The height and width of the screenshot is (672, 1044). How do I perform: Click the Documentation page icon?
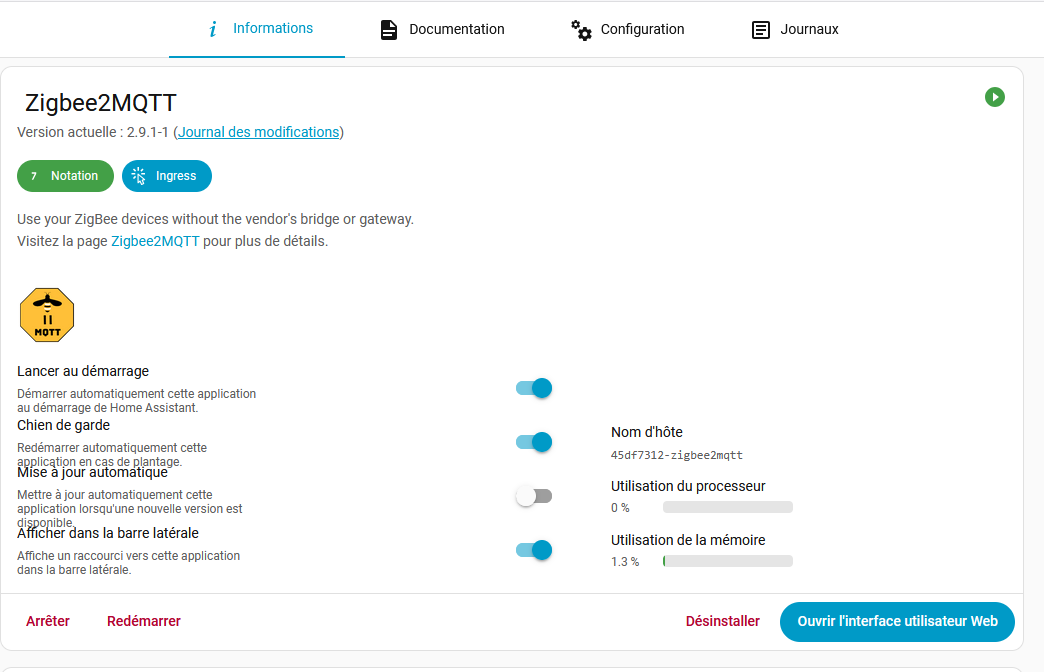pyautogui.click(x=389, y=30)
